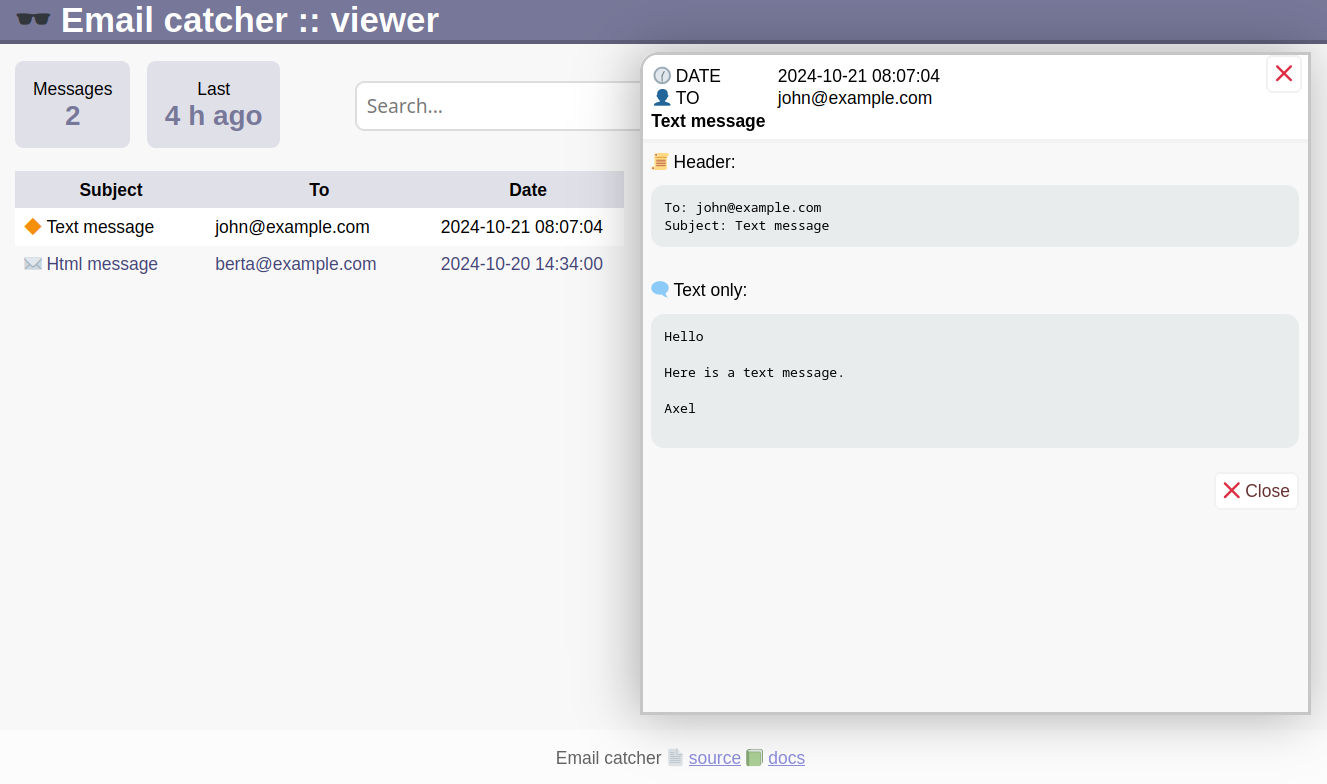Click the clock icon next to DATE
Viewport: 1327px width, 784px height.
662,76
